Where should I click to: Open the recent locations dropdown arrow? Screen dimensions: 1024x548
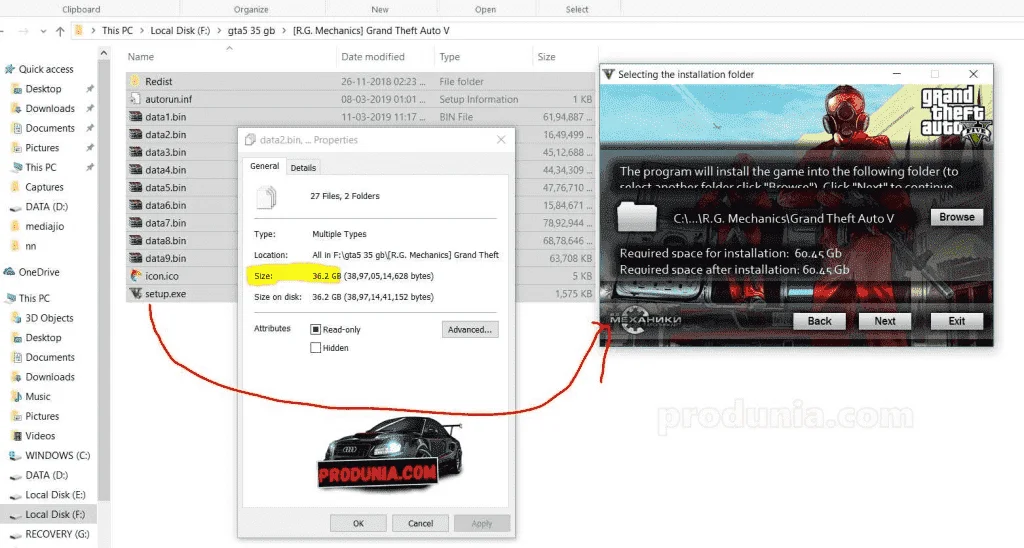(x=43, y=31)
